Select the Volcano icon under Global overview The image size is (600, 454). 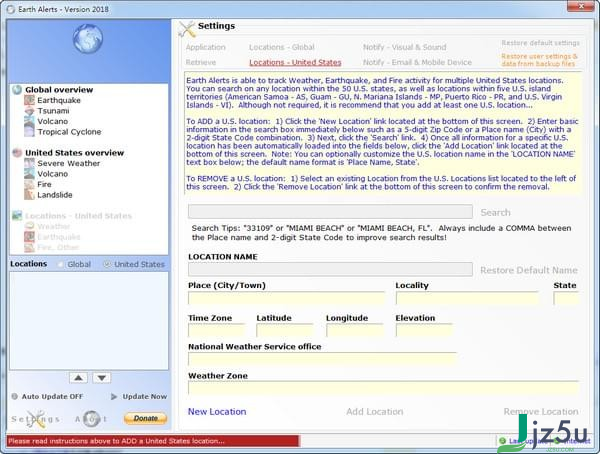click(29, 121)
